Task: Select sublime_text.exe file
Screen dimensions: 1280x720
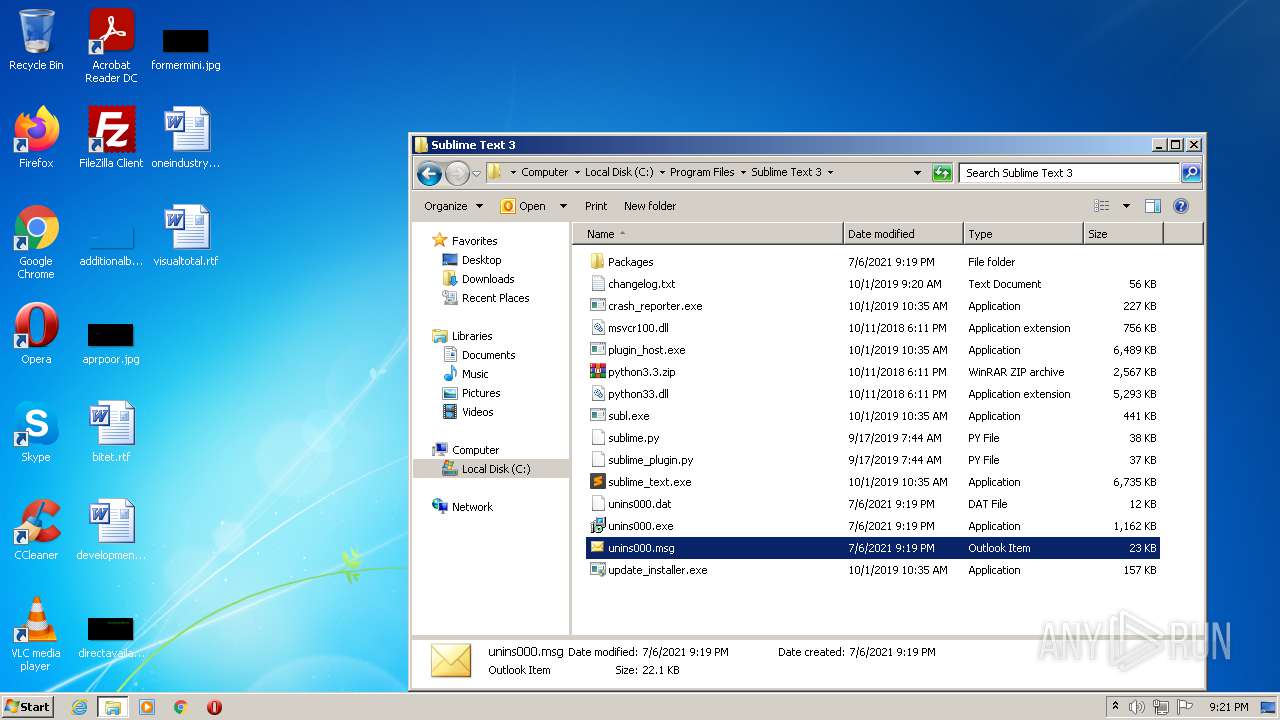Action: (x=872, y=482)
